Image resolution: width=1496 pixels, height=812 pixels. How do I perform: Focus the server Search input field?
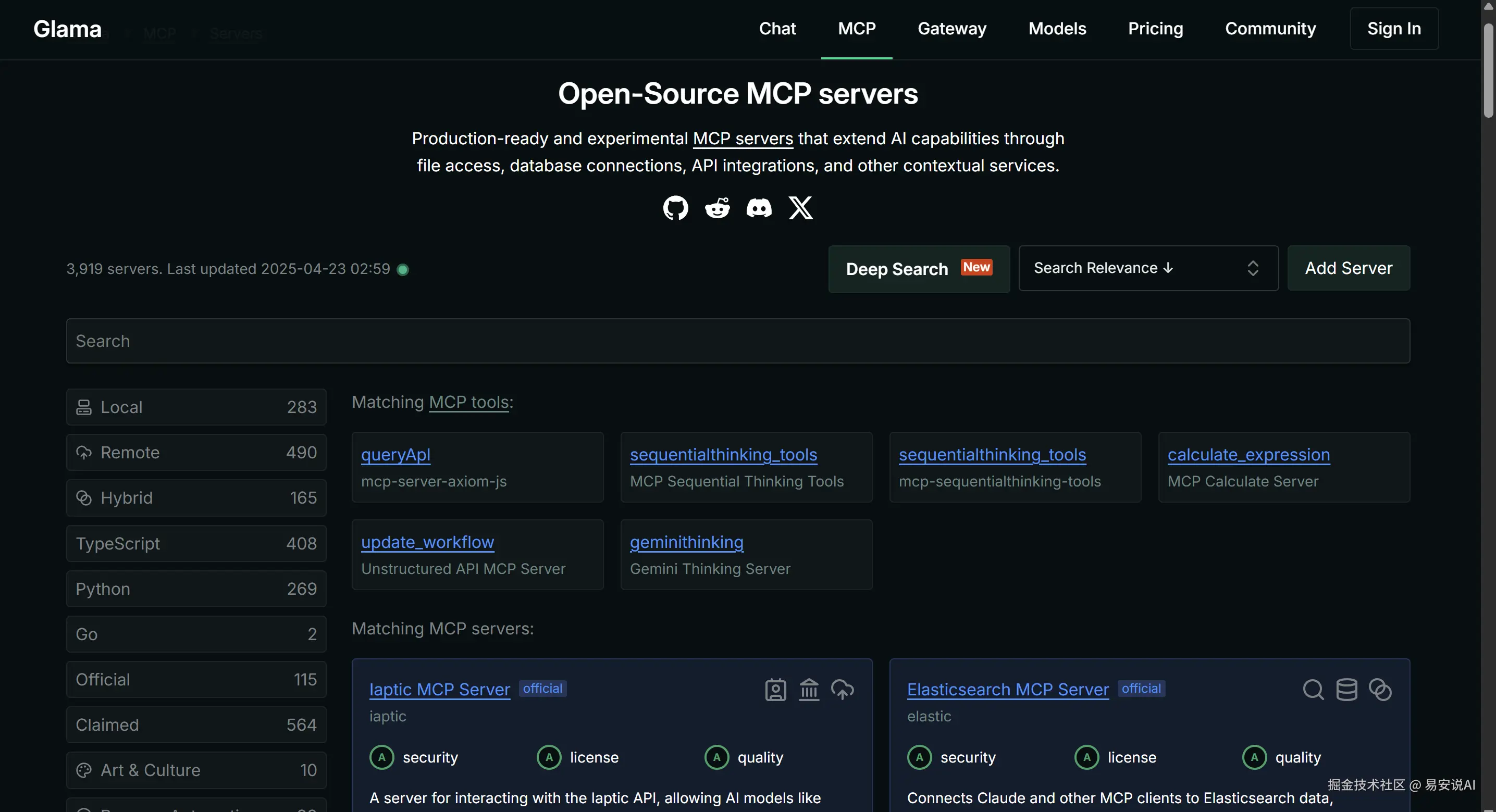737,341
